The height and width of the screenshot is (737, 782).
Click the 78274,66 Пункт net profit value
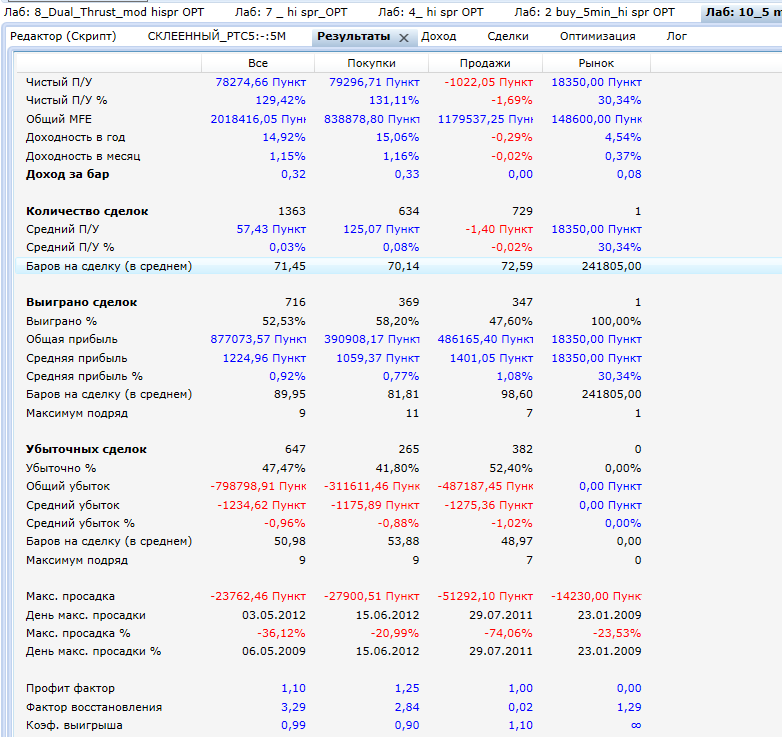click(260, 82)
